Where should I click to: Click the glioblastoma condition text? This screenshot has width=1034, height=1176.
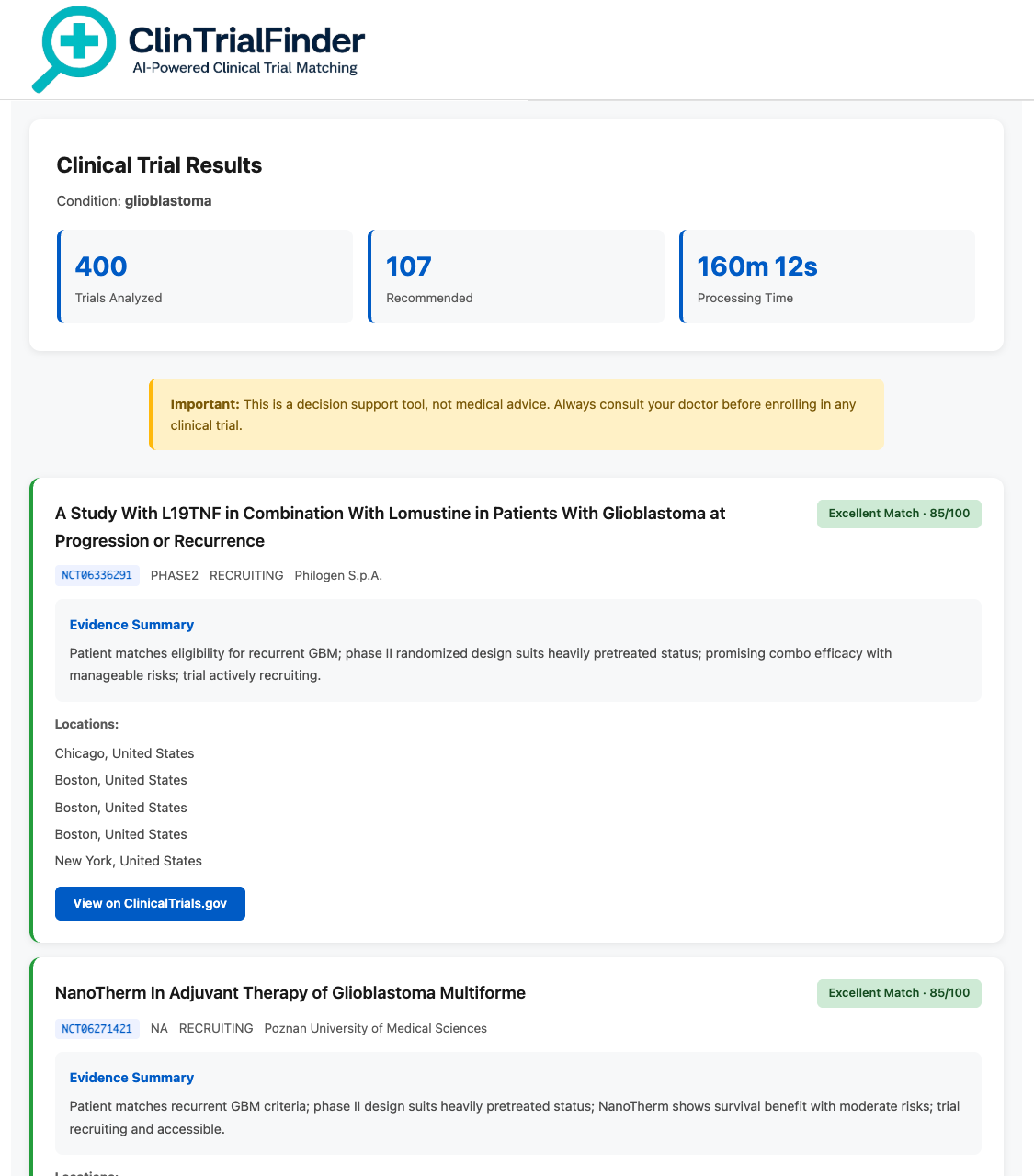pyautogui.click(x=168, y=200)
